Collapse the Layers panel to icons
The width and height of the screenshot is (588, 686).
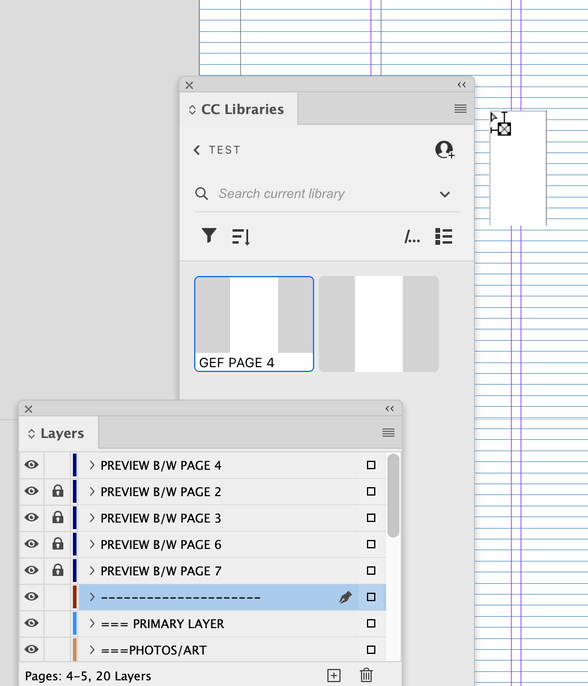coord(390,409)
